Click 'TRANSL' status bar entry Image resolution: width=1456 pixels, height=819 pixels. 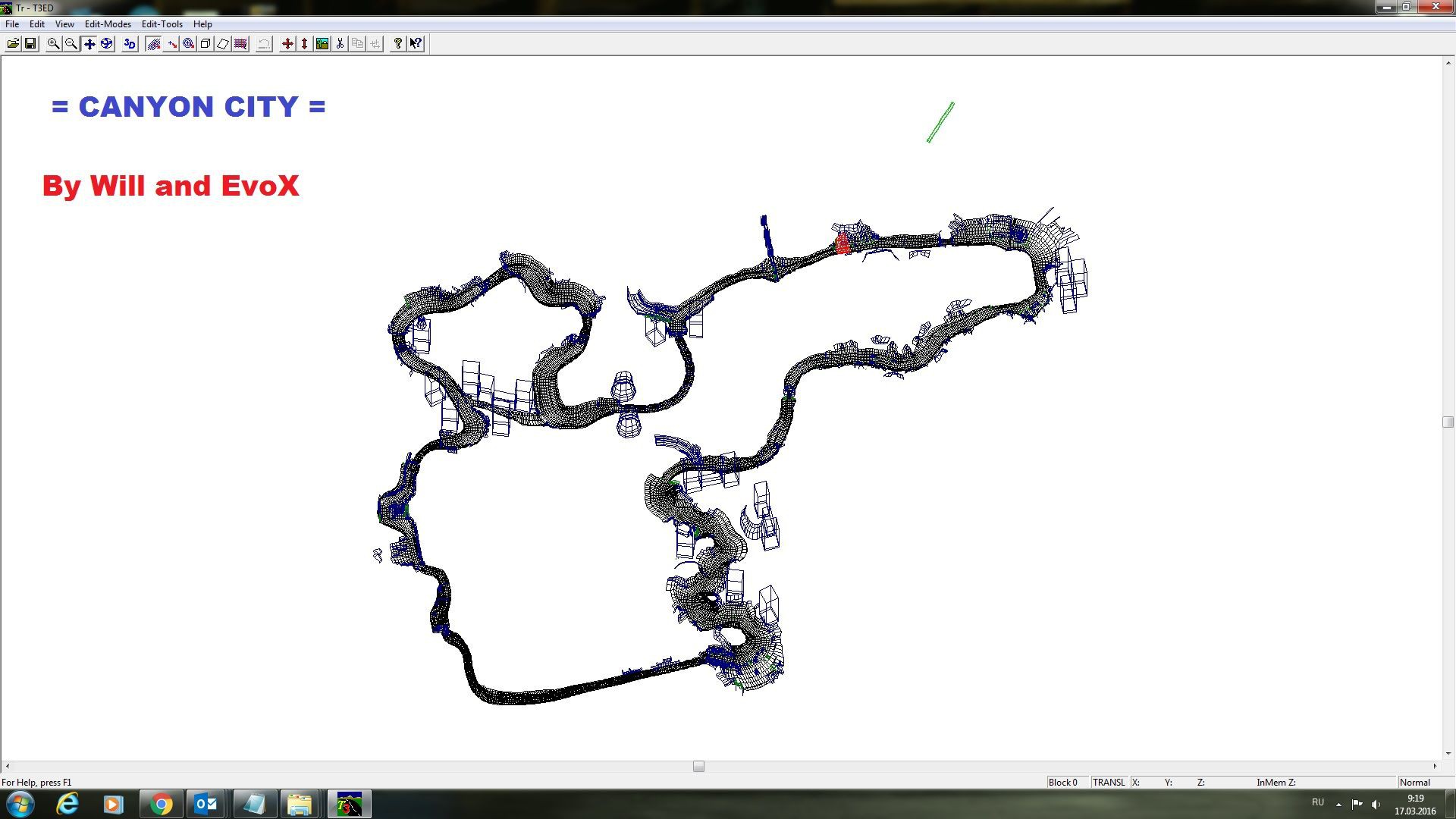[x=1109, y=783]
